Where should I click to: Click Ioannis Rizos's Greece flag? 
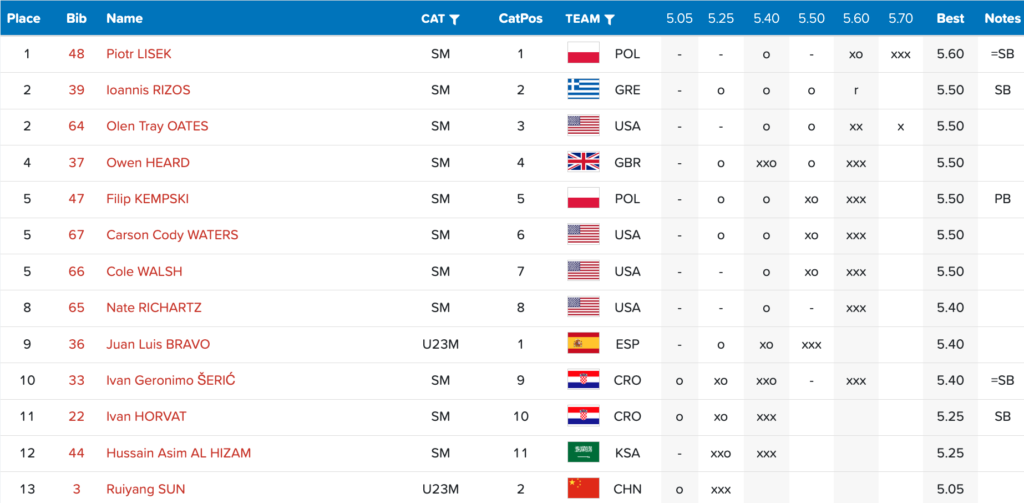coord(583,90)
